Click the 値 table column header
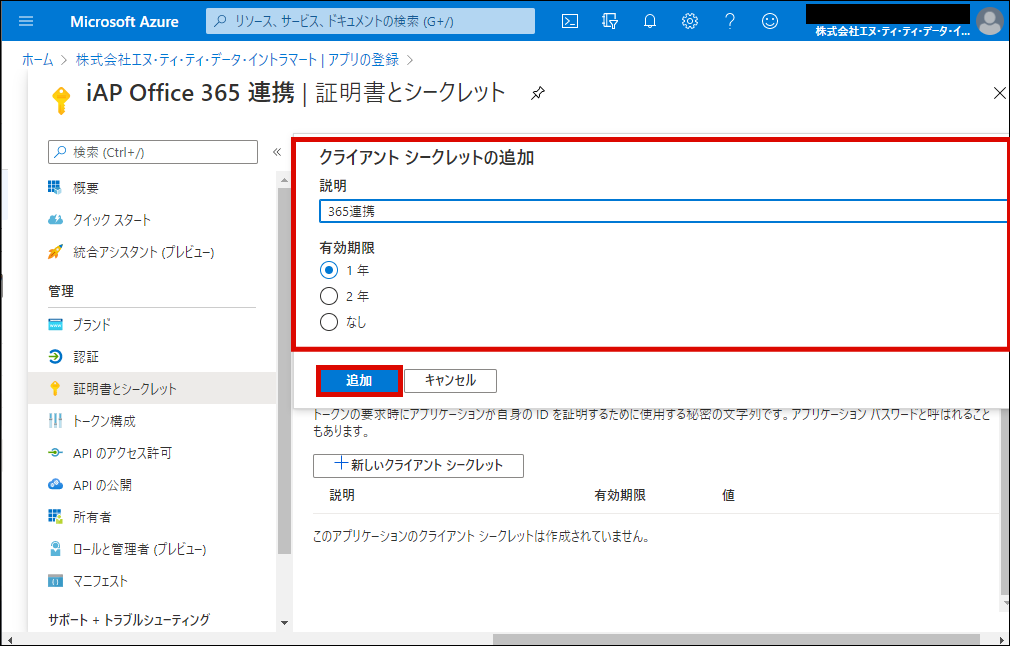The image size is (1010, 646). point(729,495)
